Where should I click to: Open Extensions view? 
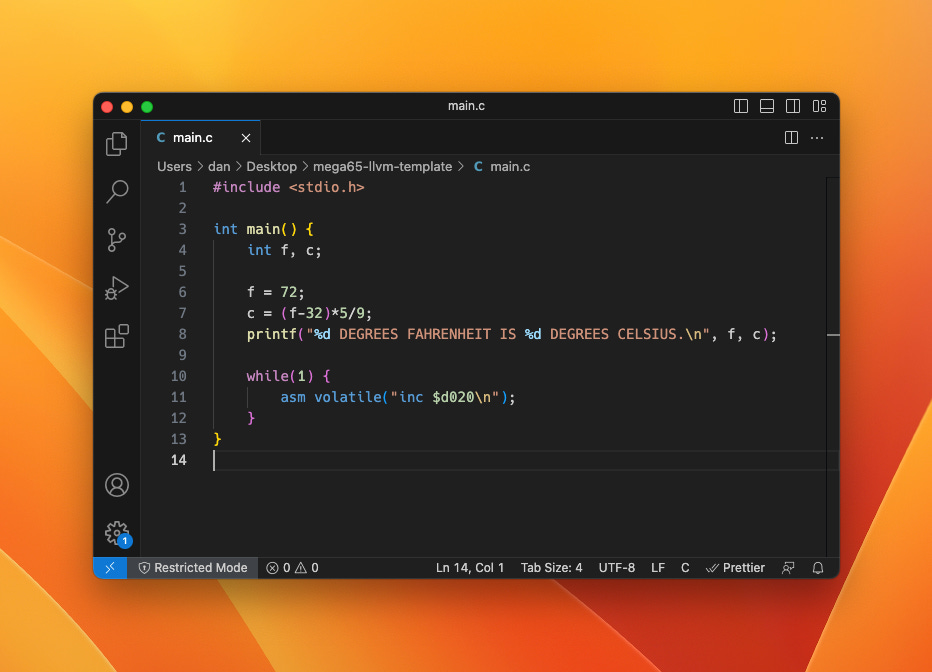pos(116,336)
